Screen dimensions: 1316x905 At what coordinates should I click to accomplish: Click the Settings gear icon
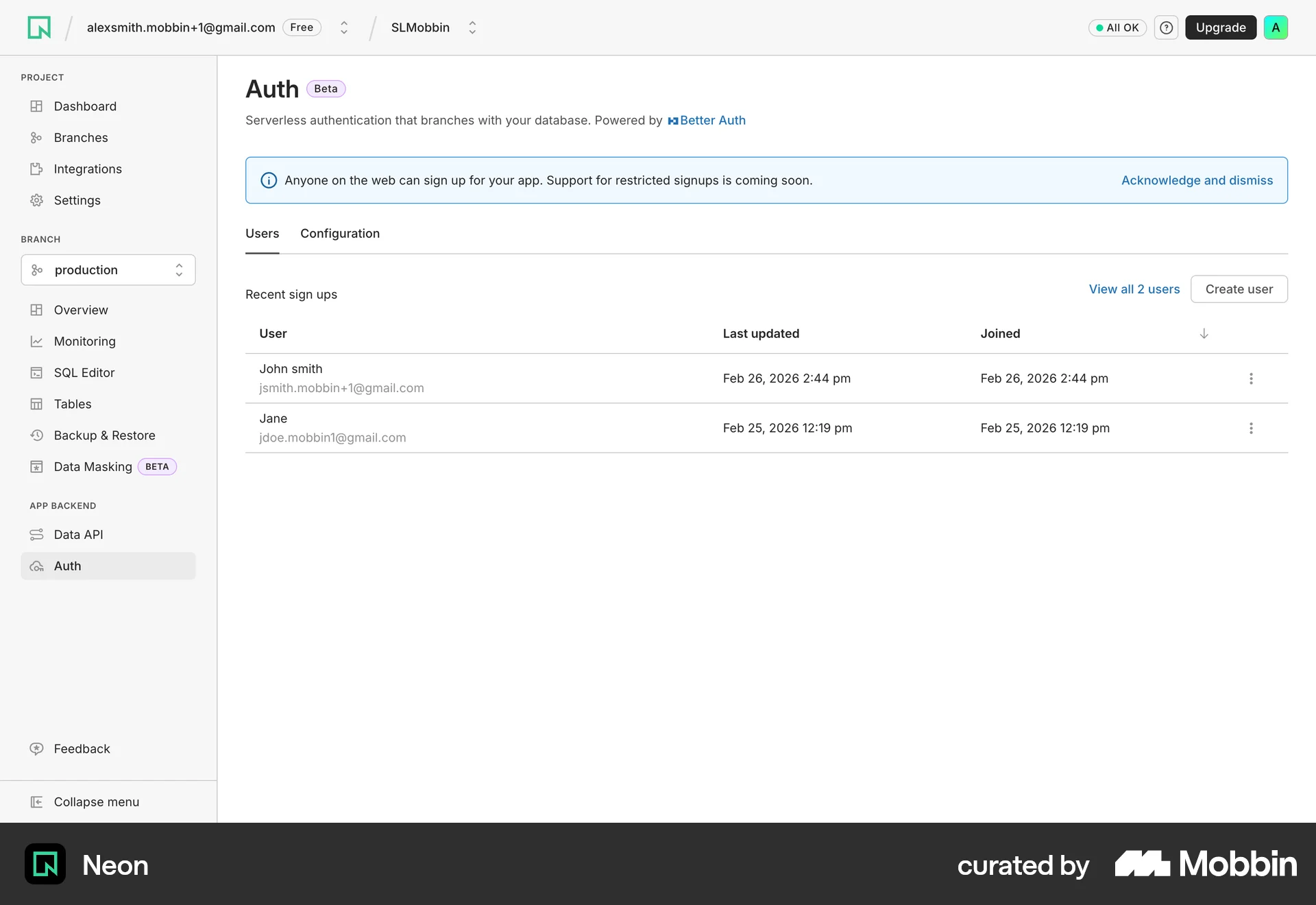[36, 200]
